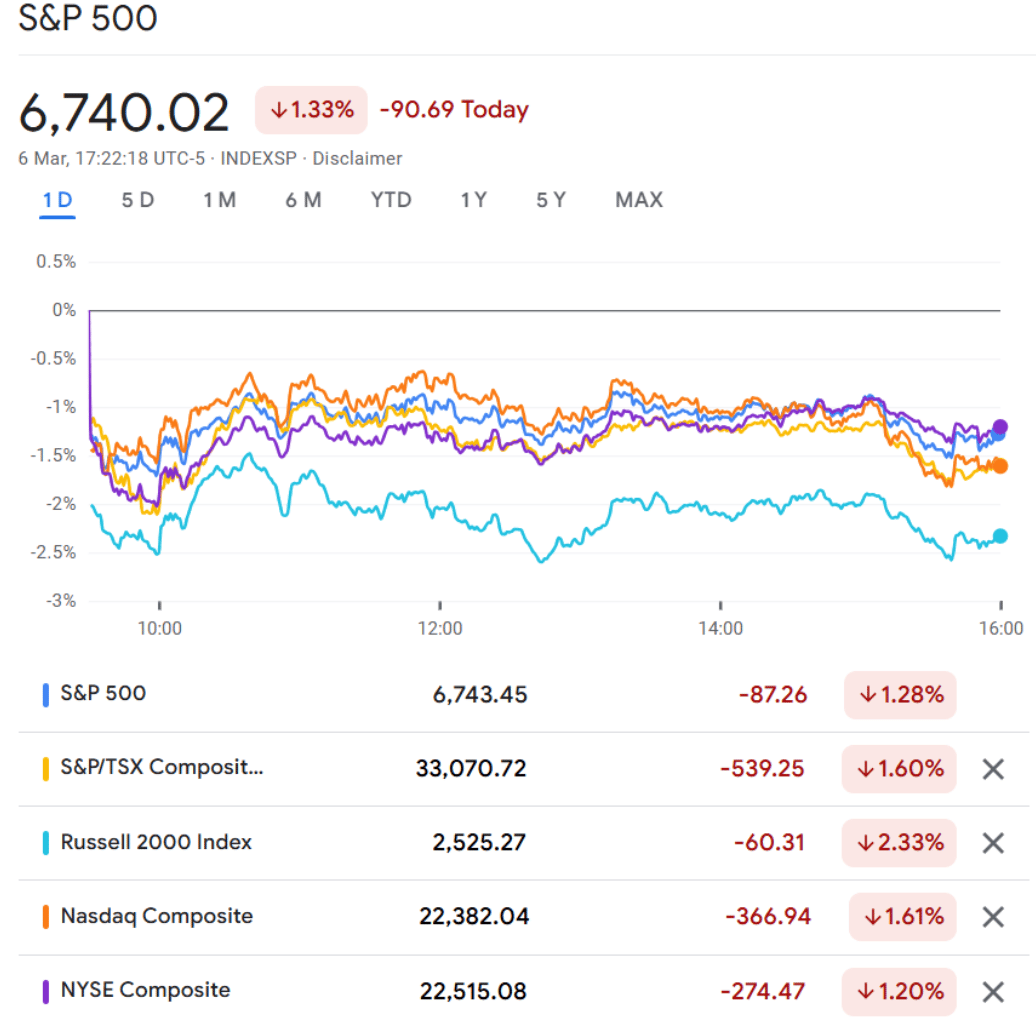This screenshot has width=1036, height=1024.
Task: Select the YTD range tab
Action: (x=391, y=200)
